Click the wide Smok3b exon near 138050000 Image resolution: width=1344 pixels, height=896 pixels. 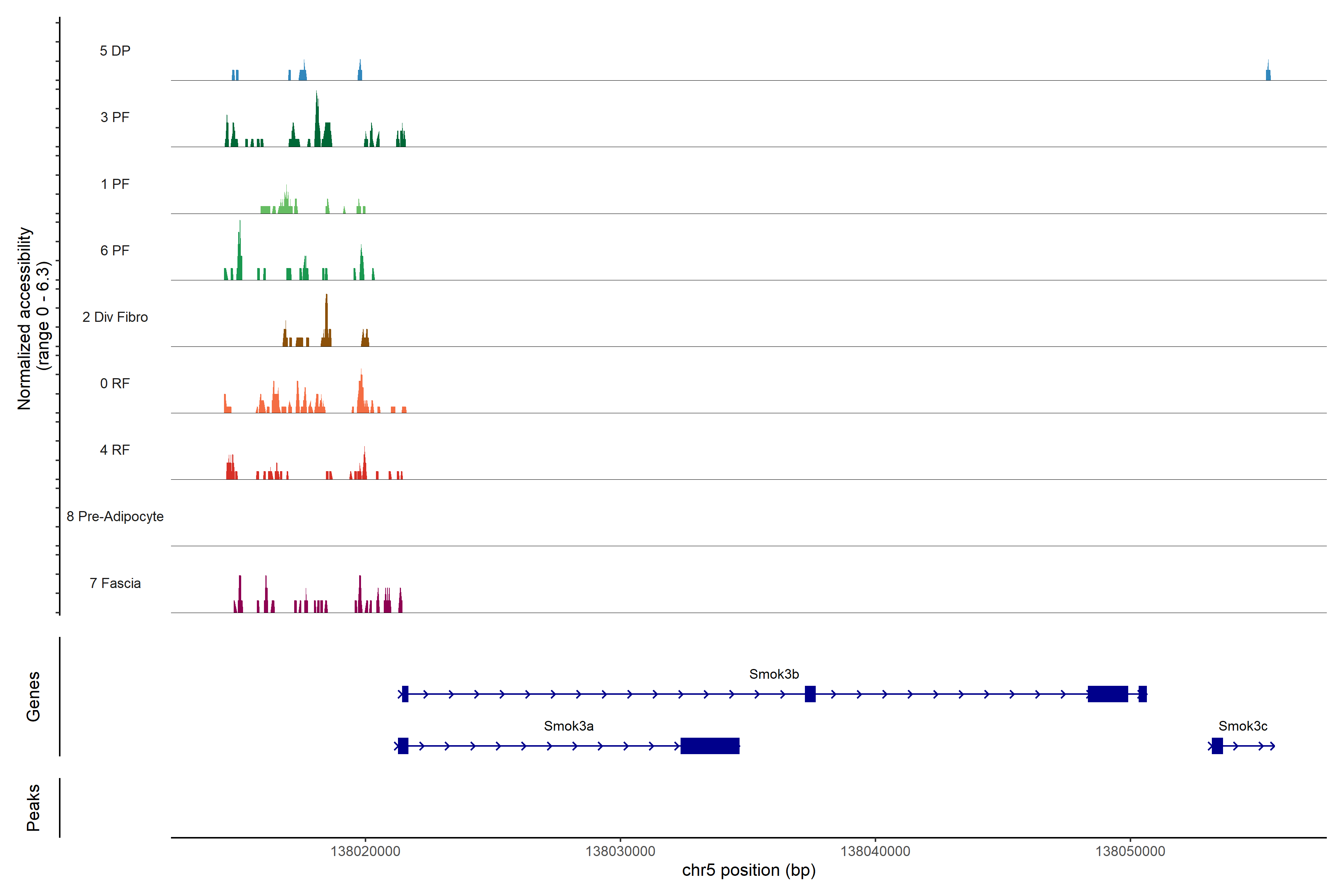tap(1107, 694)
